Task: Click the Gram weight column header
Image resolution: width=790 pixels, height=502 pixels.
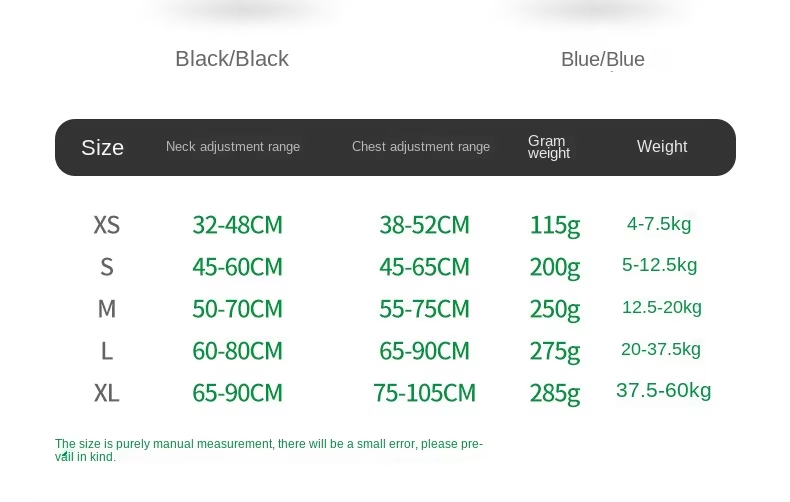Action: tap(548, 147)
